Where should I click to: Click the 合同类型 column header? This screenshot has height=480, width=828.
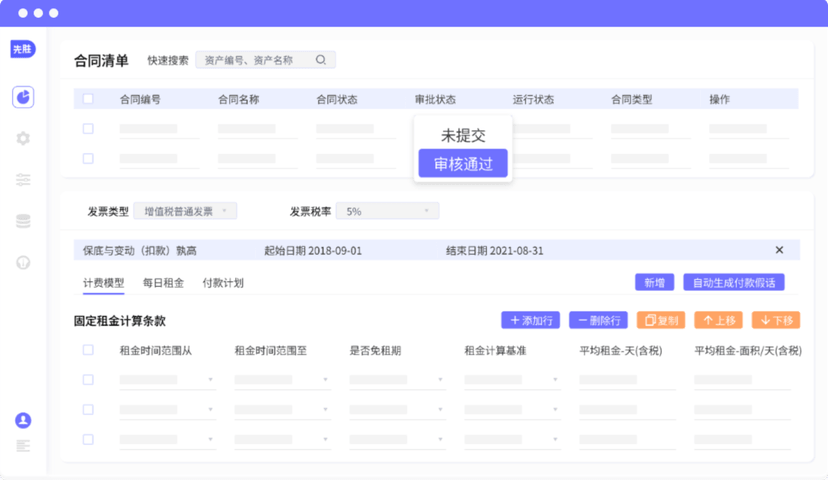(x=632, y=99)
